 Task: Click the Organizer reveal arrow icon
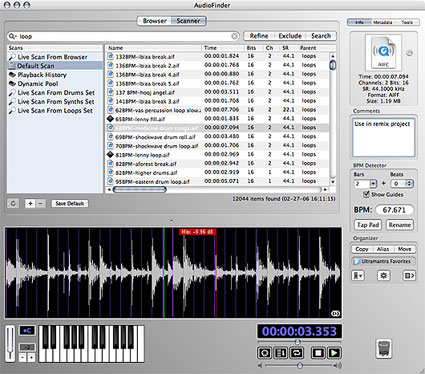(409, 276)
